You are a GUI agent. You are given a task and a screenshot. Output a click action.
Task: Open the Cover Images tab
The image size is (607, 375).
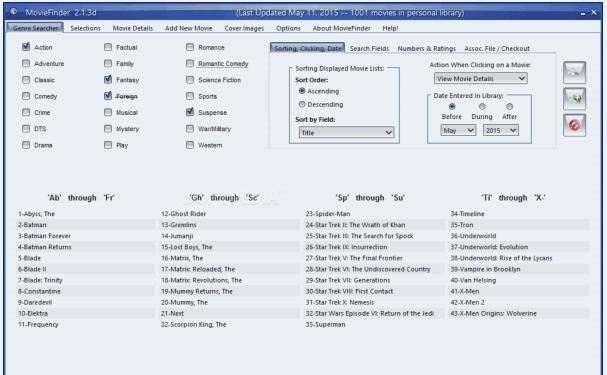[x=244, y=28]
